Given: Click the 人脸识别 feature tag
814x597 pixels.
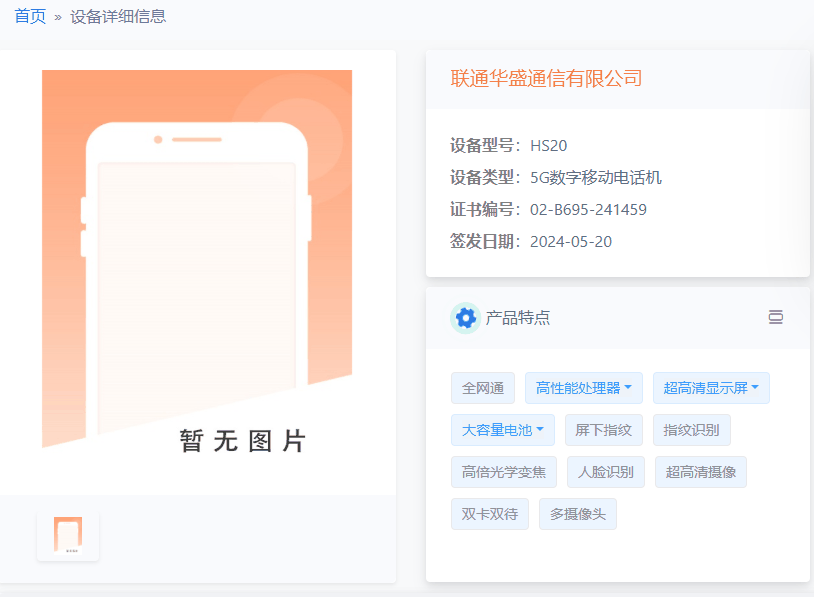Looking at the screenshot, I should (606, 472).
